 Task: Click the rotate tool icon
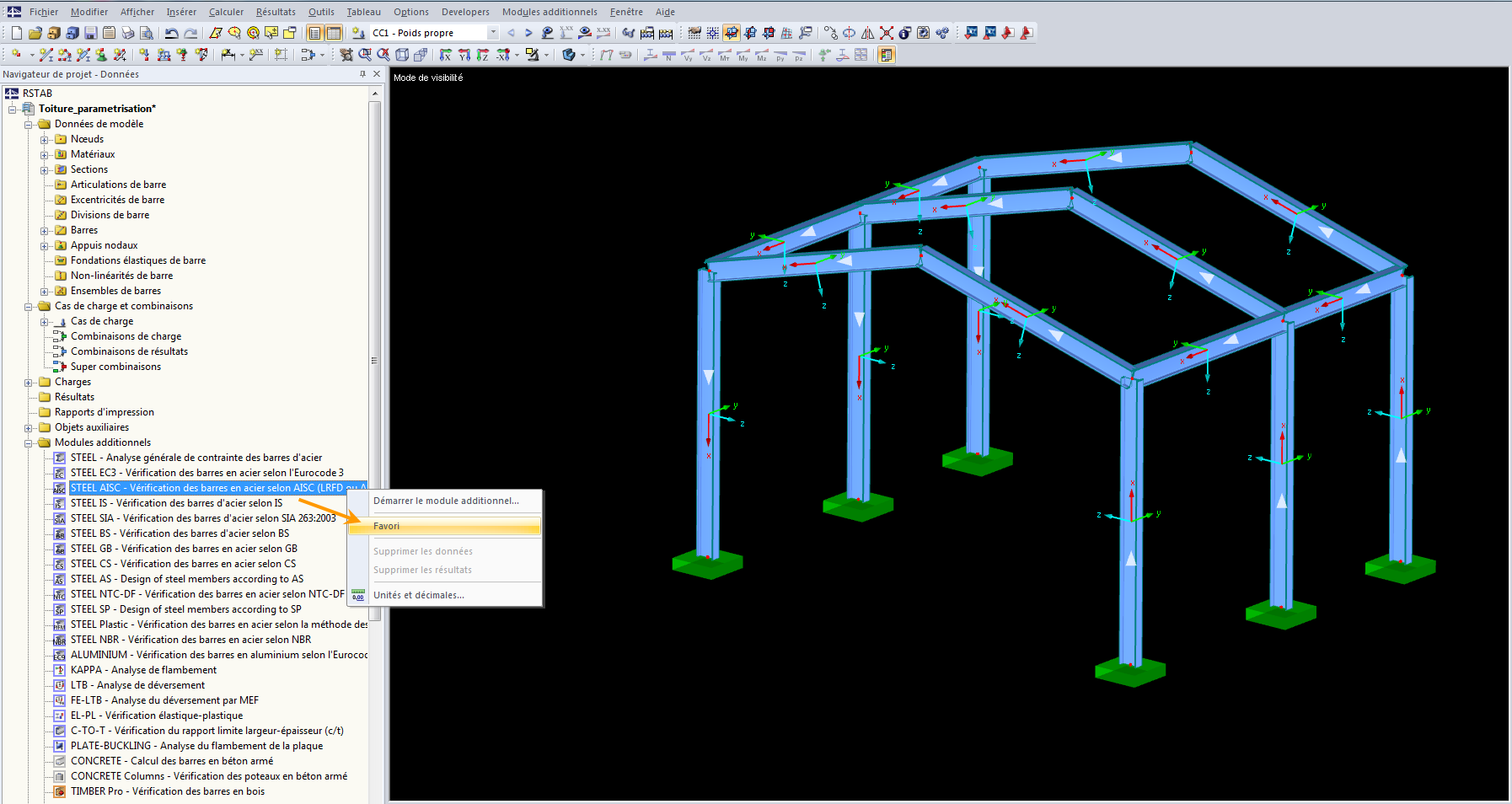coord(849,33)
